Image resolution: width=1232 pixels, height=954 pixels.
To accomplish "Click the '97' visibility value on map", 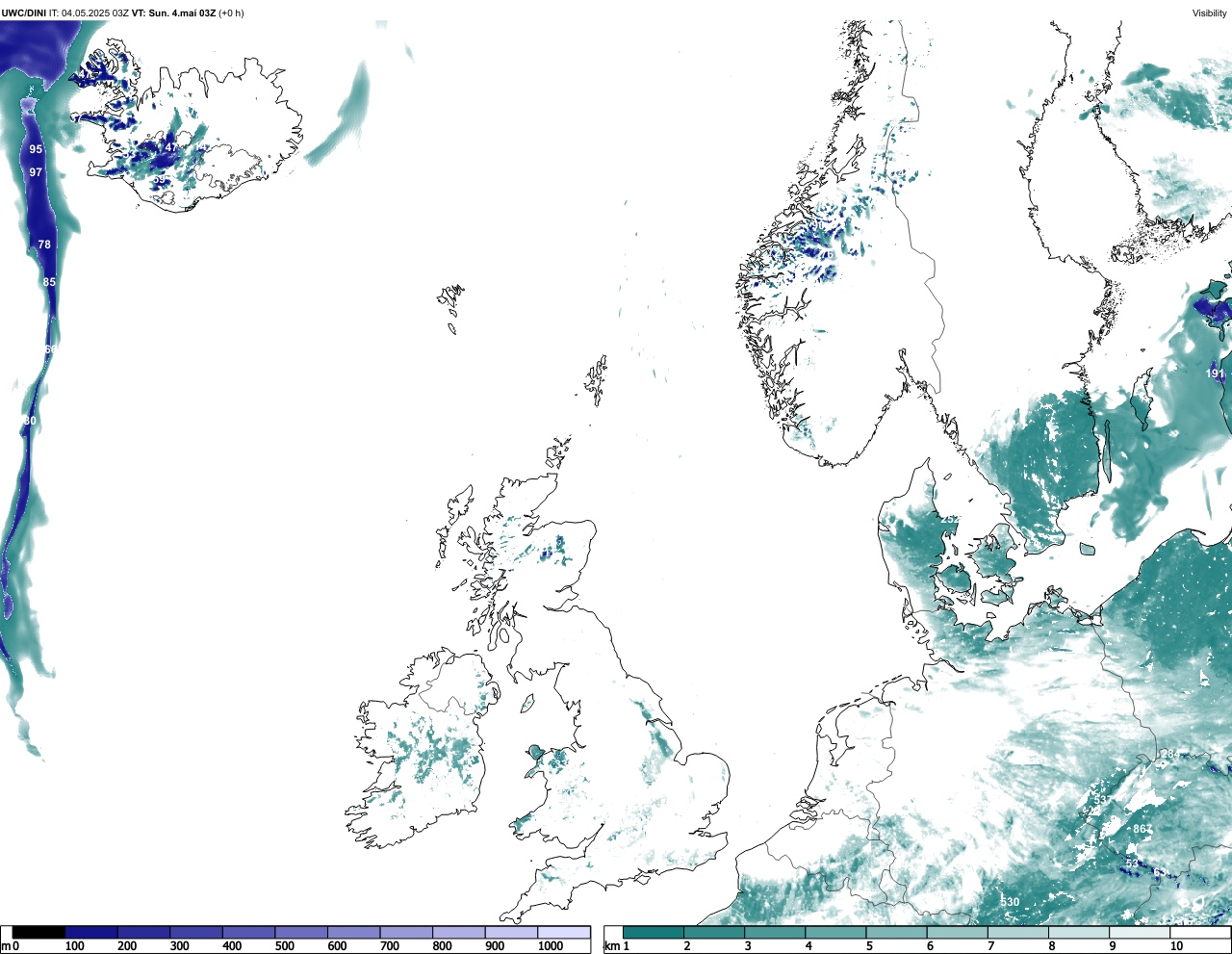I will point(36,172).
